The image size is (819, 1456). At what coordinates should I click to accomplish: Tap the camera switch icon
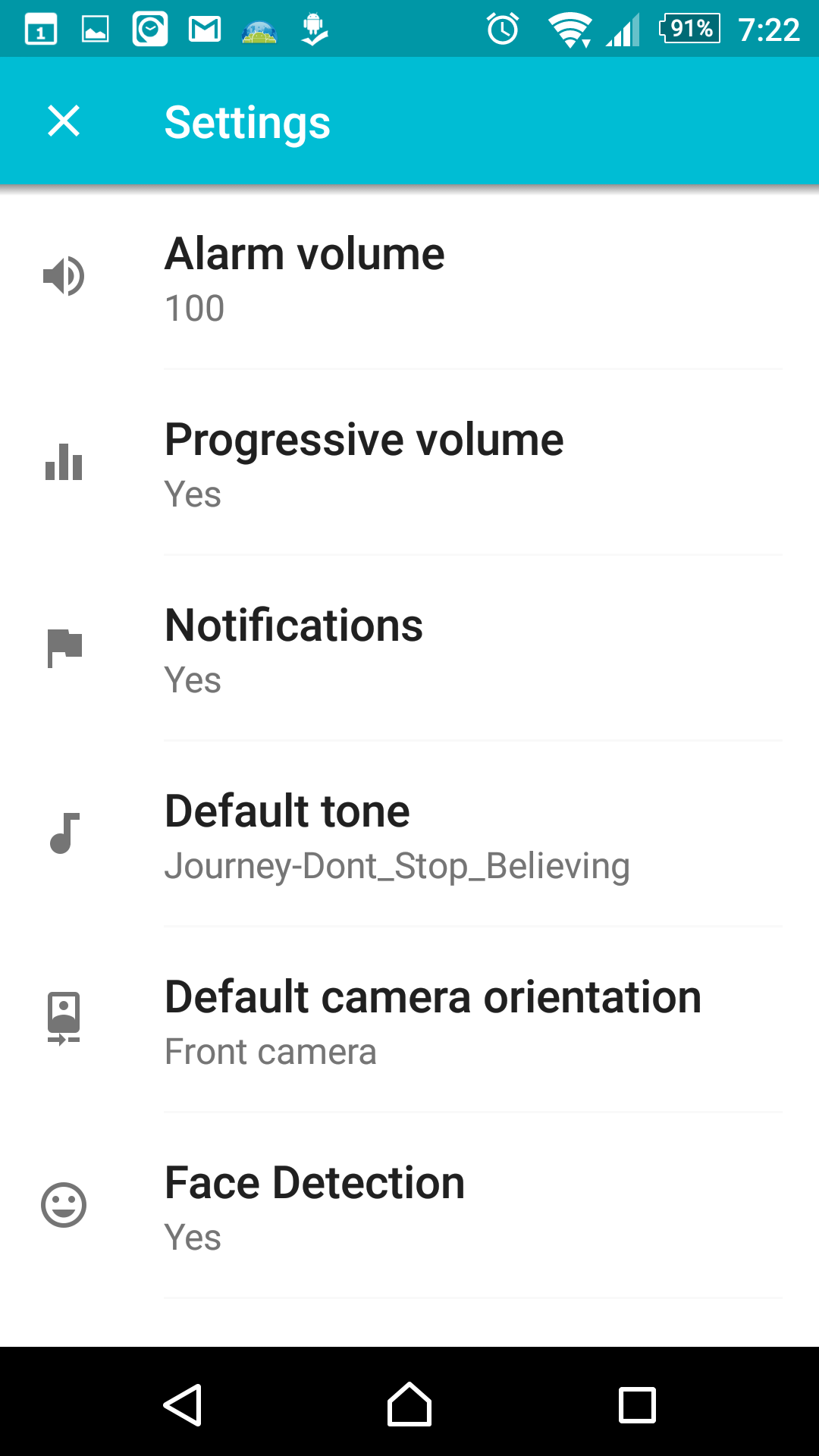[64, 1018]
